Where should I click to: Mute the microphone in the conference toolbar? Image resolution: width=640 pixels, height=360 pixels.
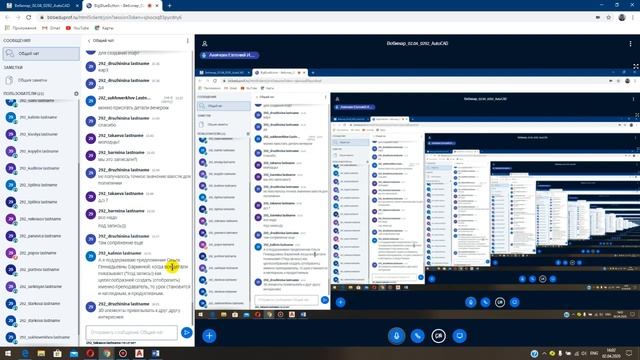click(x=396, y=336)
